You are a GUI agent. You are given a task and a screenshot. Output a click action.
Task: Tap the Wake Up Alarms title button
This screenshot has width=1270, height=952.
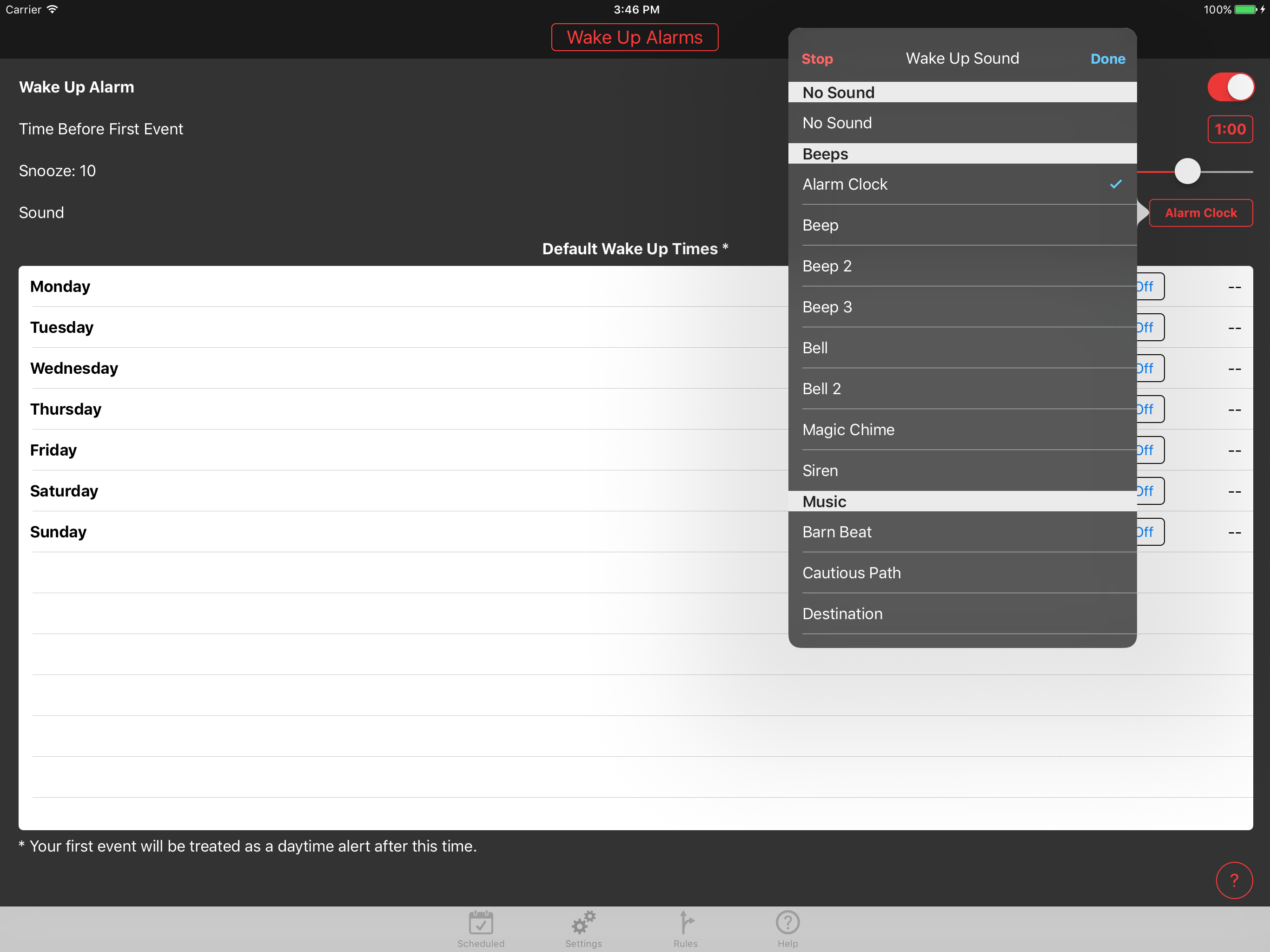pyautogui.click(x=635, y=37)
